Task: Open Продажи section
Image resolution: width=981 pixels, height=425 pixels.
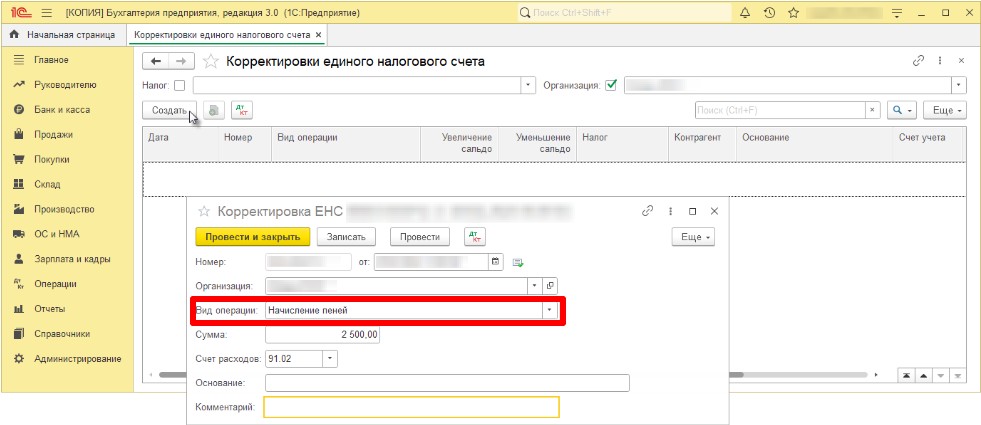Action: click(x=53, y=135)
